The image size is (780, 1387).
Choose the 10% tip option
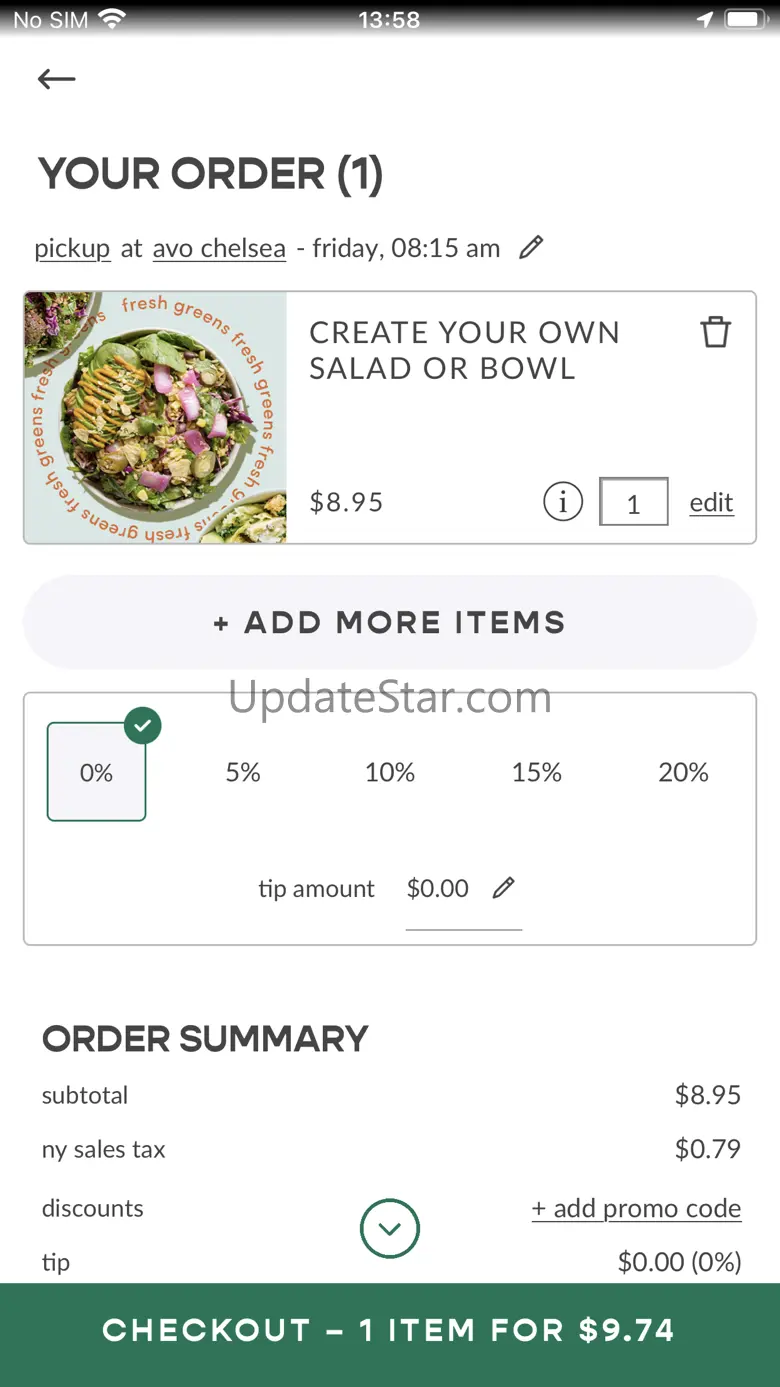390,772
